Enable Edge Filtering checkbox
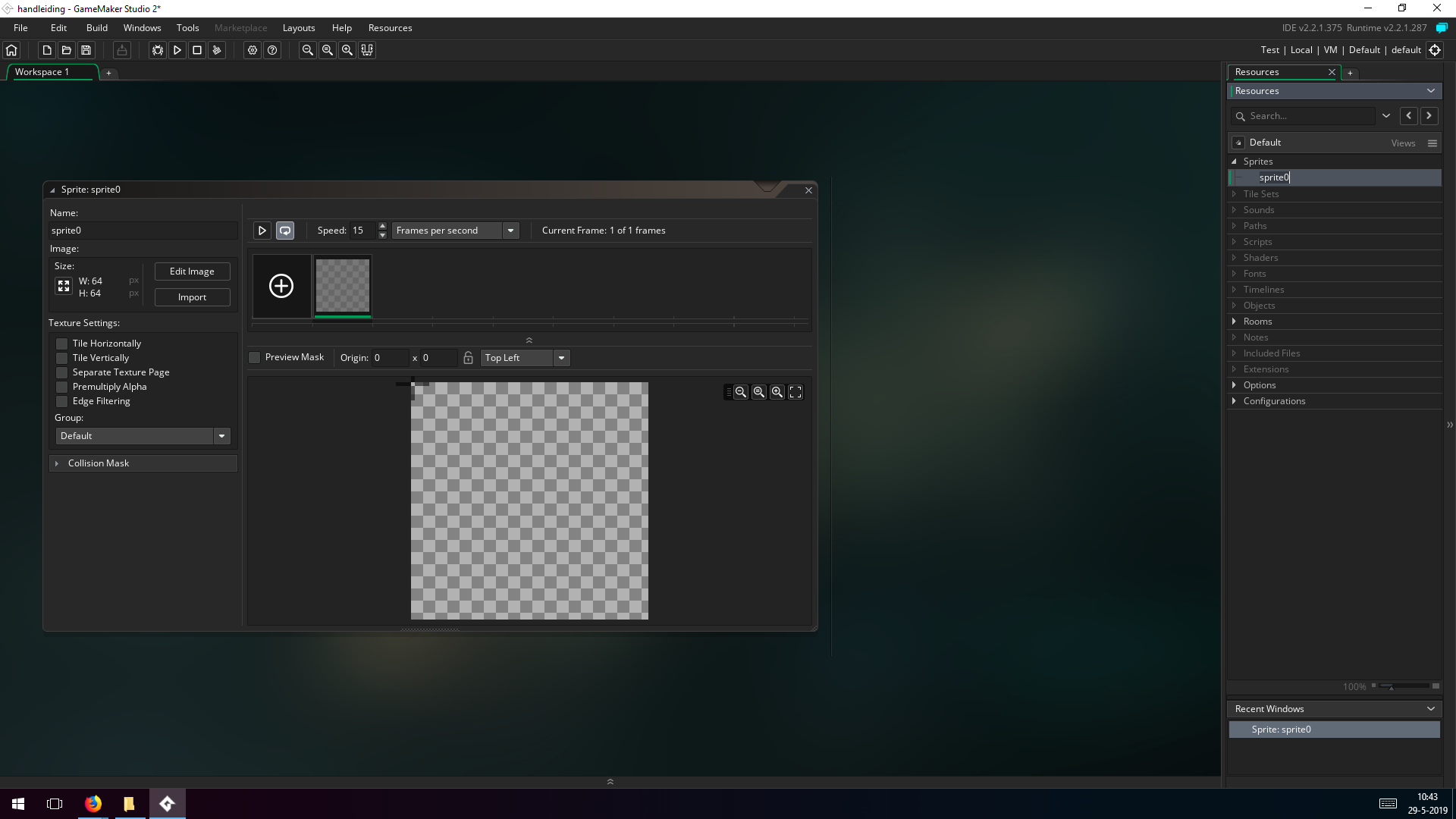The image size is (1456, 819). [x=62, y=401]
